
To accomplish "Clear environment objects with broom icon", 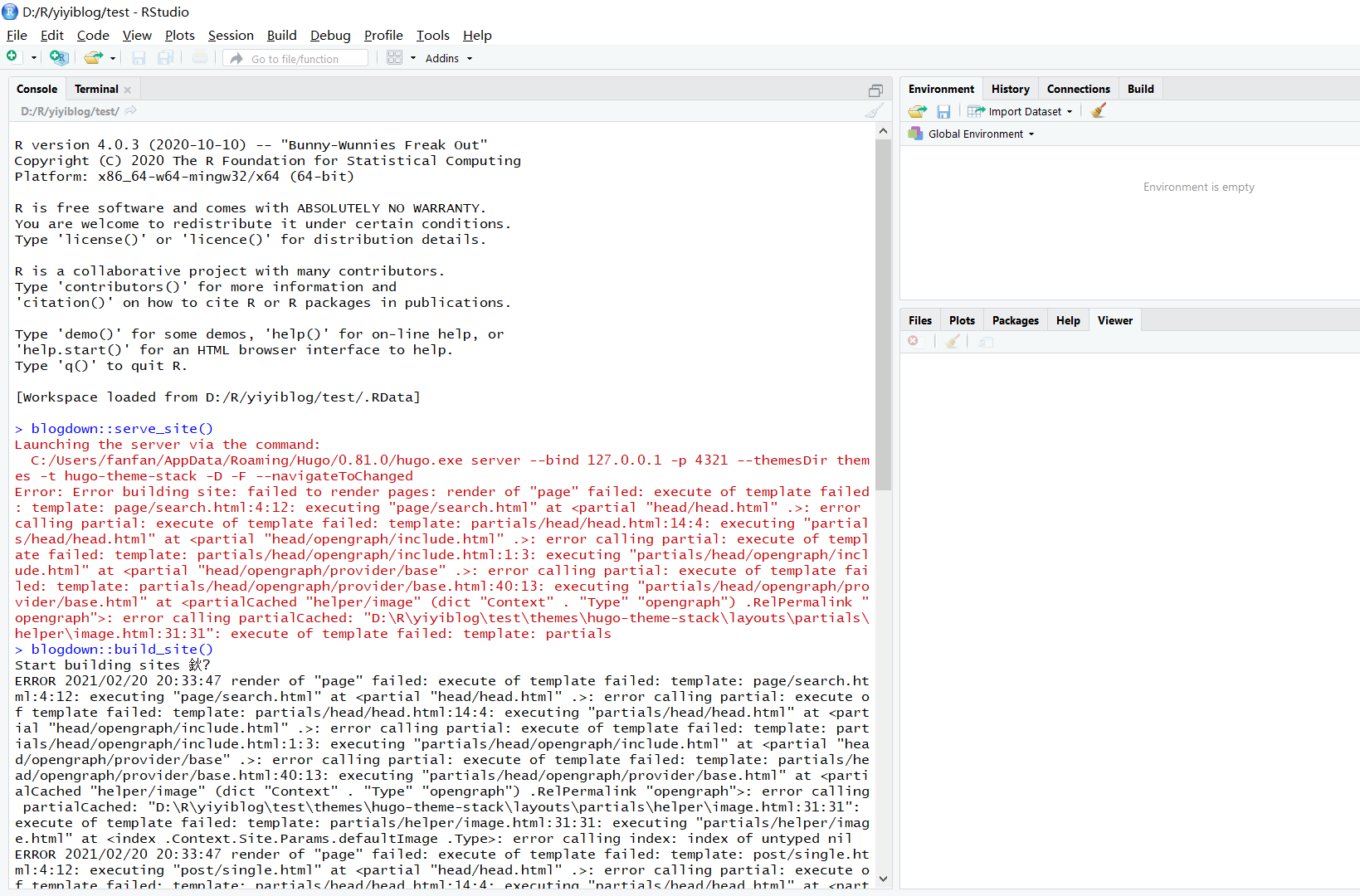I will click(1098, 110).
